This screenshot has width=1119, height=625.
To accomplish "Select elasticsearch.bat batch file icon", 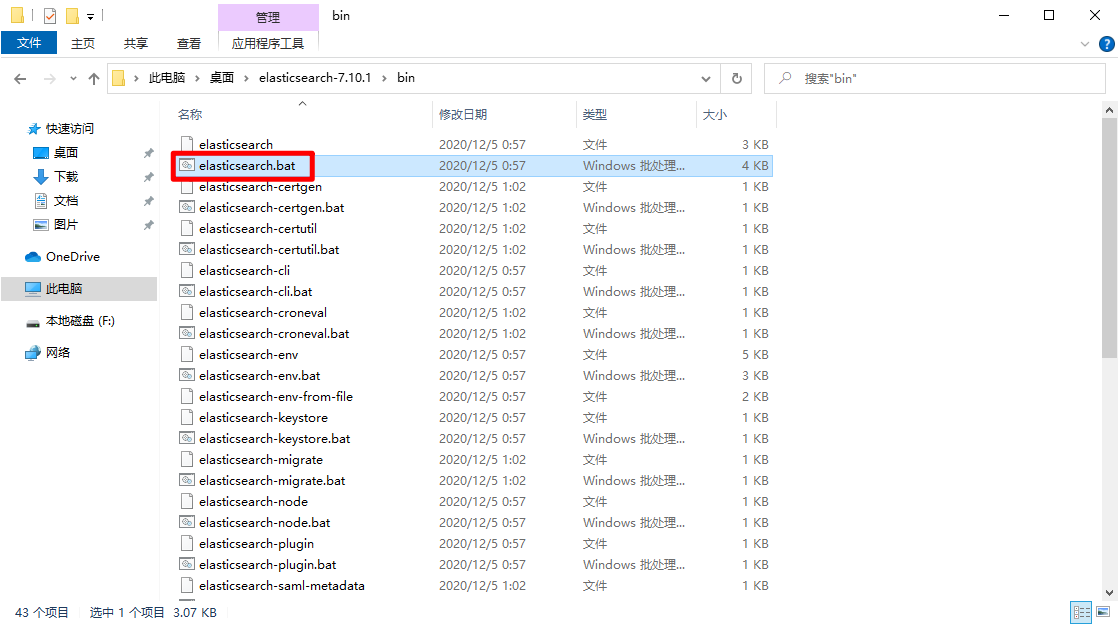I will pos(187,166).
